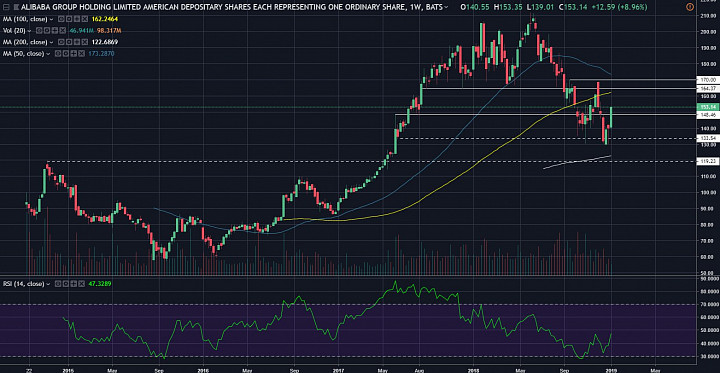
Task: Open settings for MA (200, close)
Action: 69,42
